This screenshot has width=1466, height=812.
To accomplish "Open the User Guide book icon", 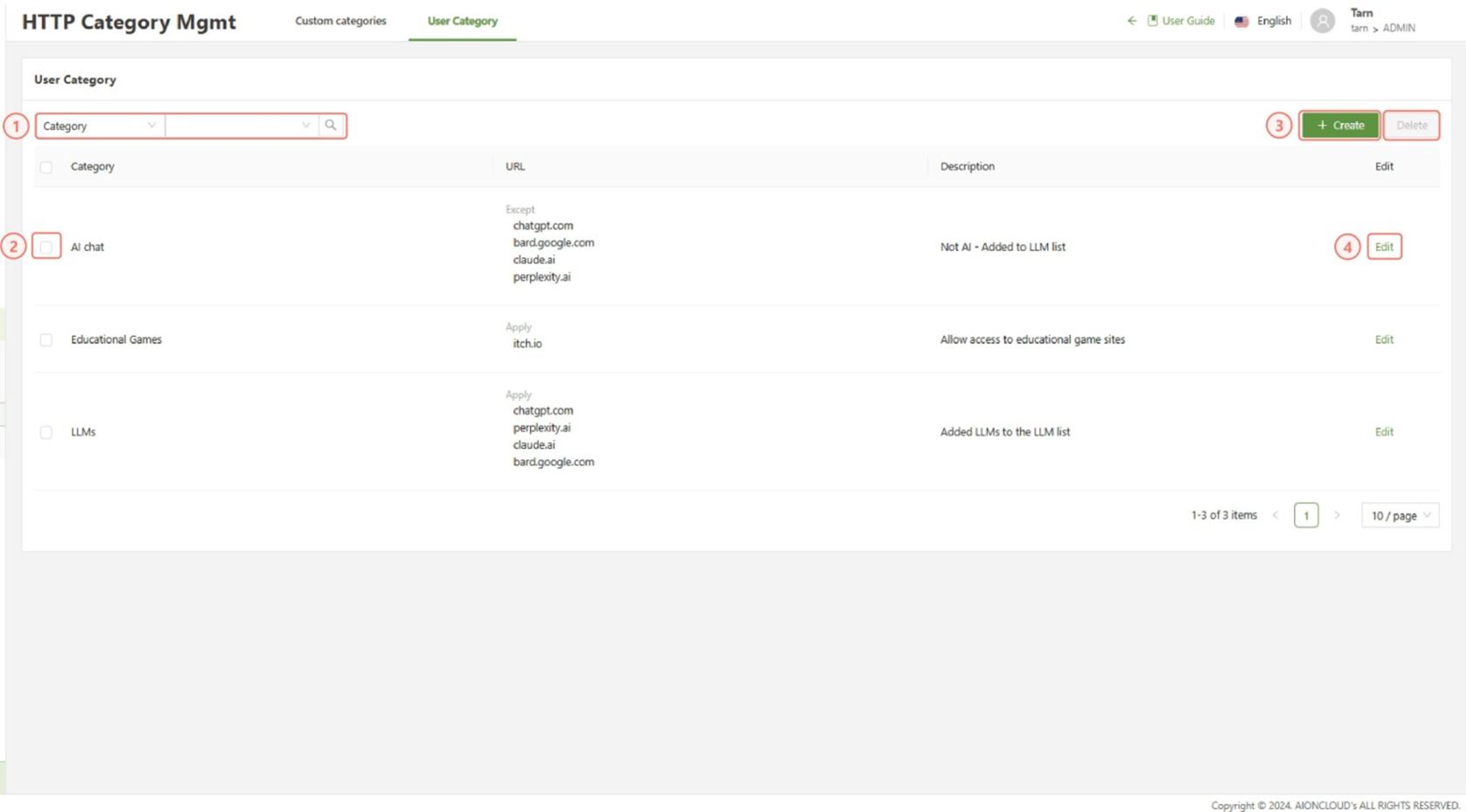I will point(1153,21).
